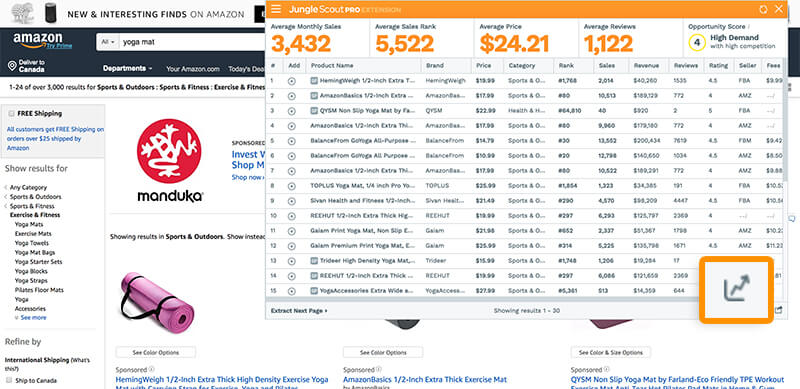
Task: Click icon before REEHUT name in row 14
Action: [314, 276]
